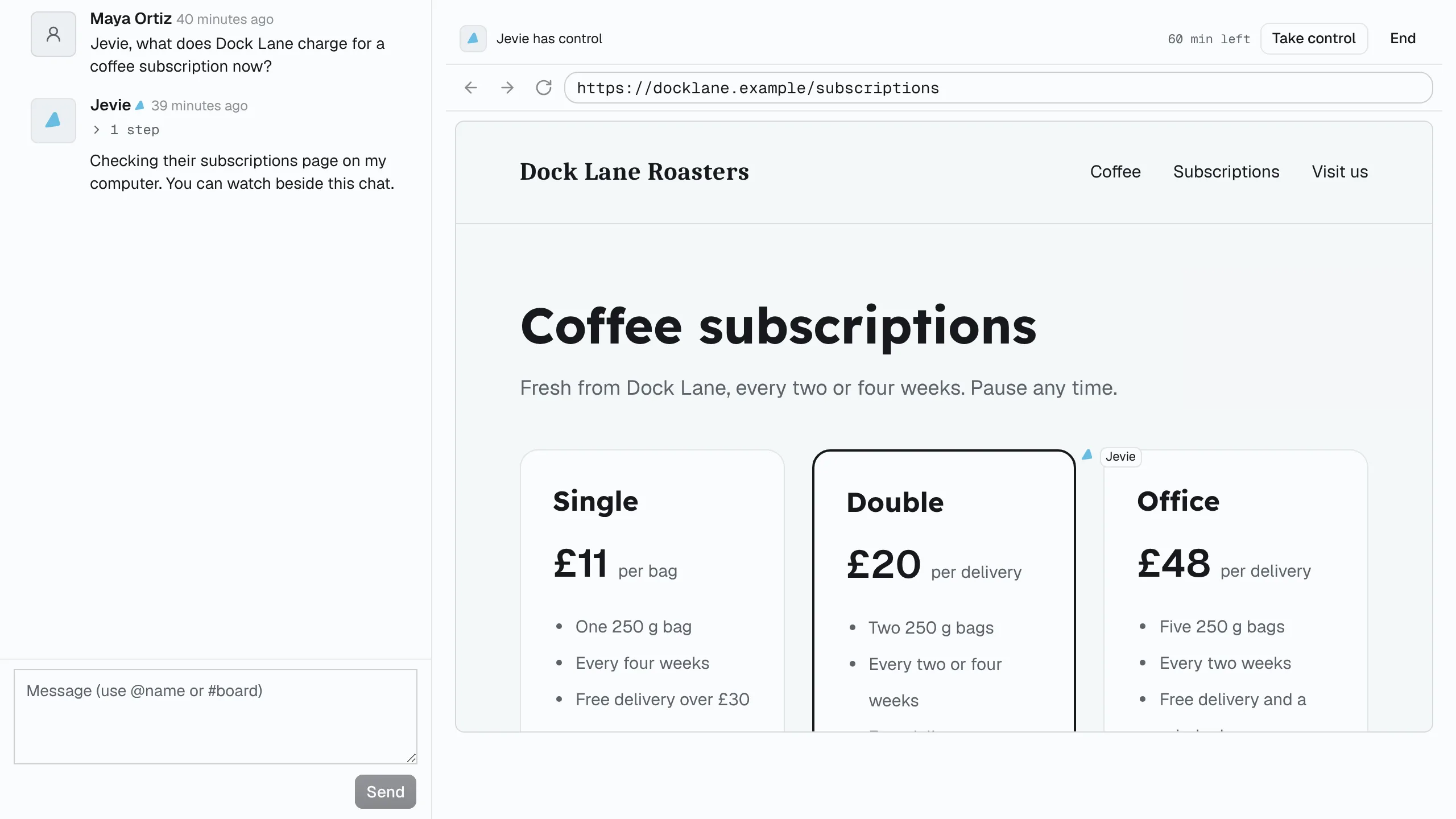The height and width of the screenshot is (819, 1456).
Task: Click 'One 250 g bag' list item
Action: 634,627
